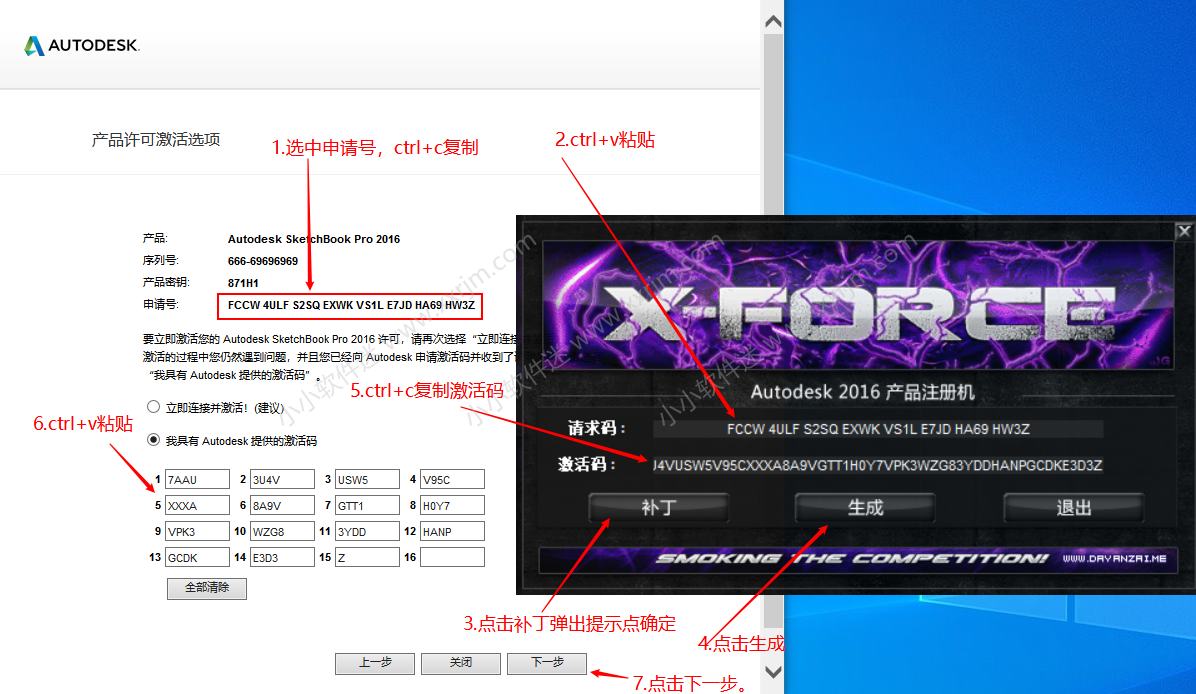Click the scroll up arrow of the page
The width and height of the screenshot is (1196, 694).
[773, 21]
